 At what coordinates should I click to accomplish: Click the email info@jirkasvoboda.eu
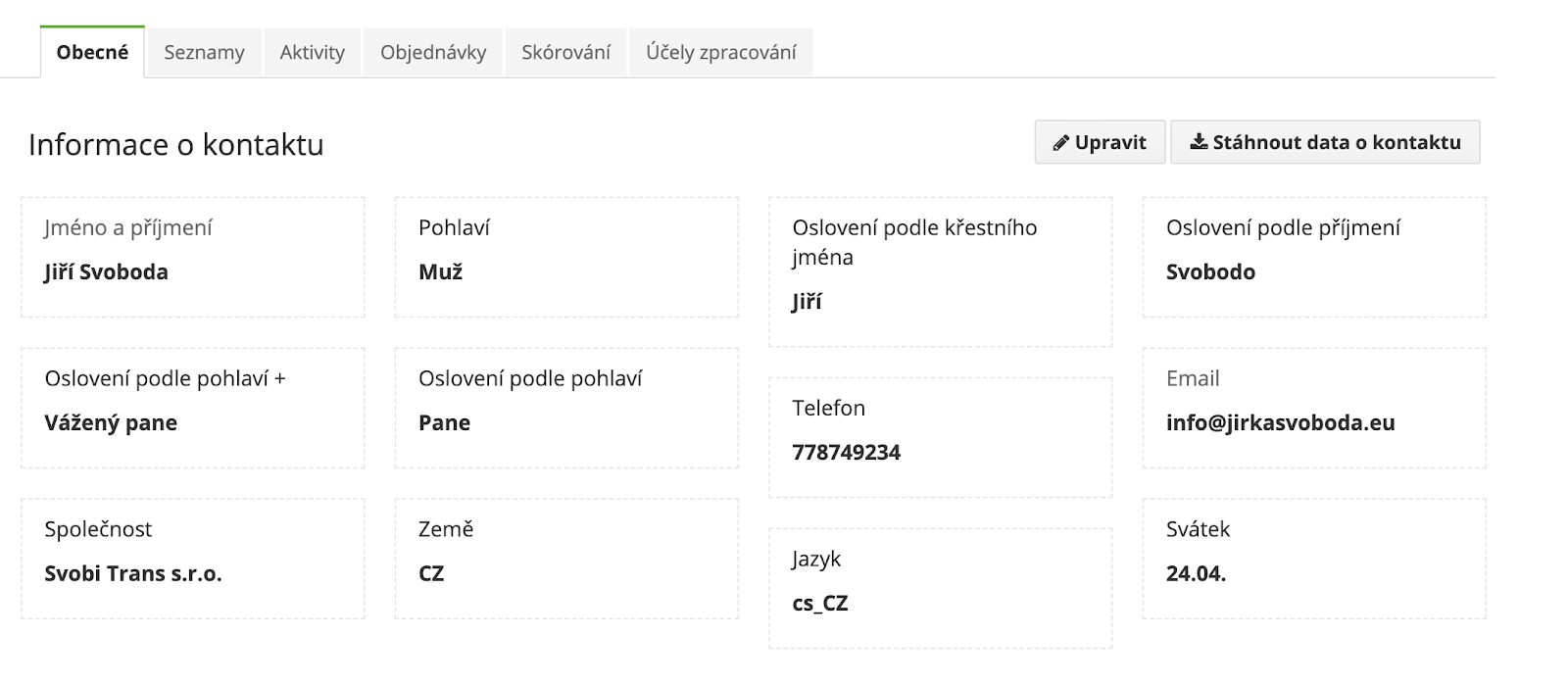point(1280,422)
